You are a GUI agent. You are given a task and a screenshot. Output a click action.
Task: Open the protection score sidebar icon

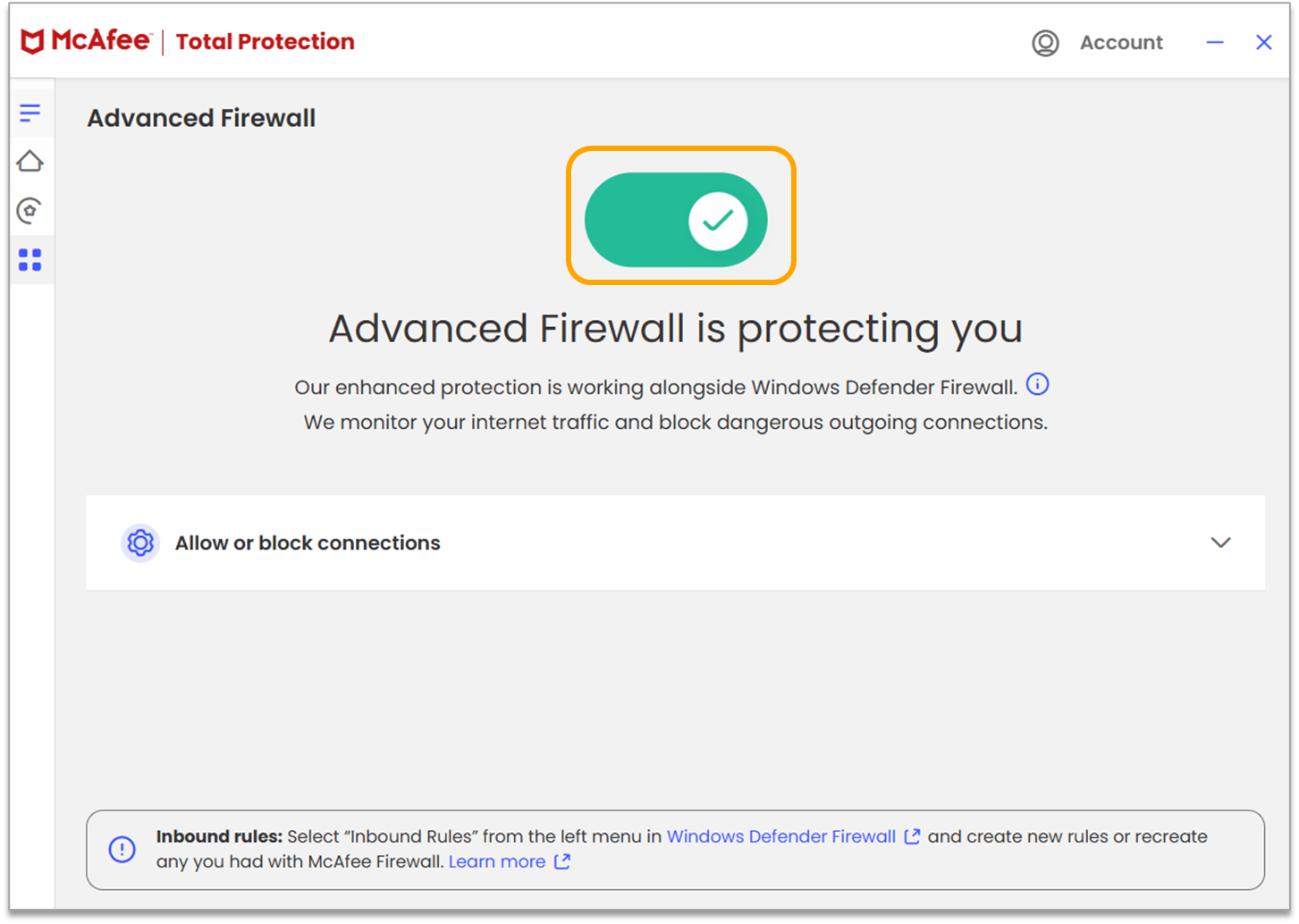pos(30,211)
